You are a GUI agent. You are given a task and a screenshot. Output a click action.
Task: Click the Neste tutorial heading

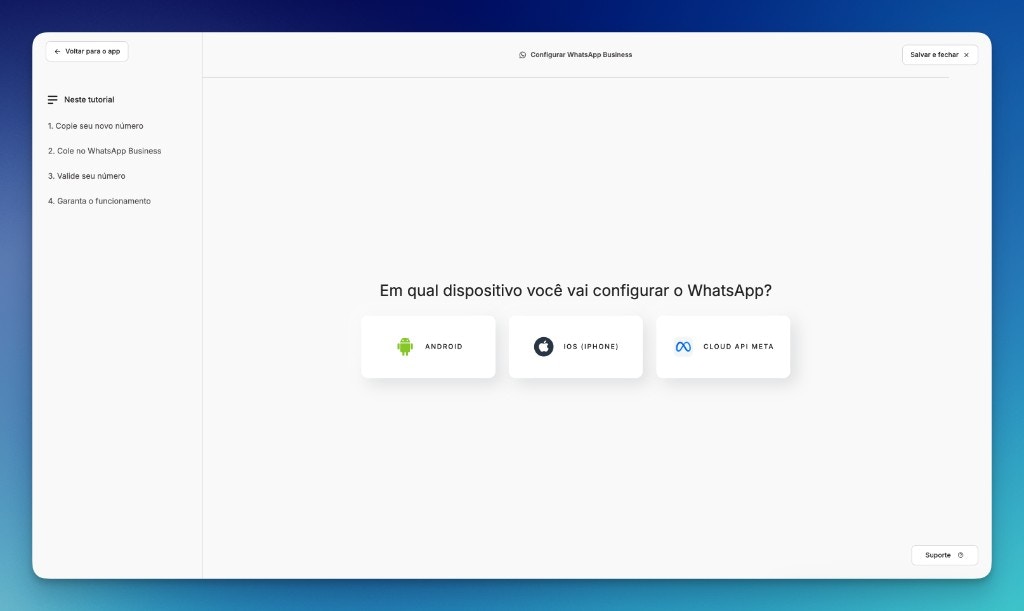tap(88, 99)
